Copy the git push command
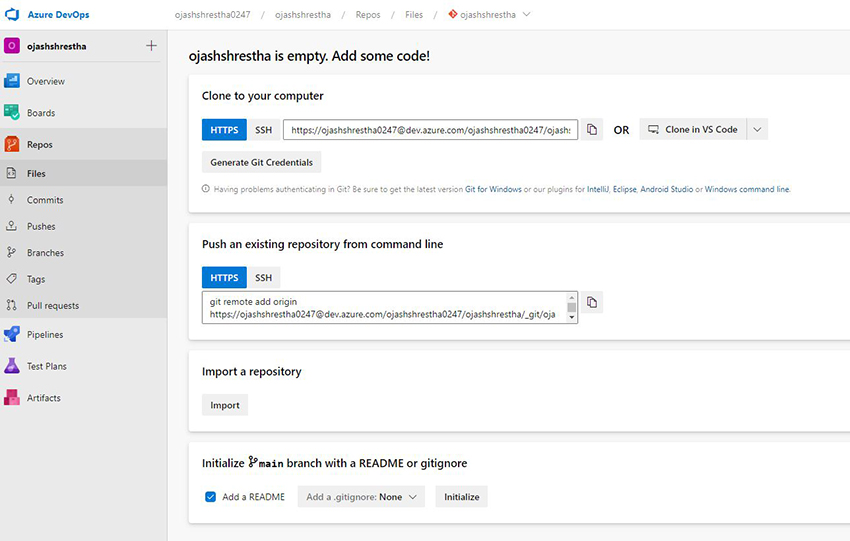 (x=592, y=302)
